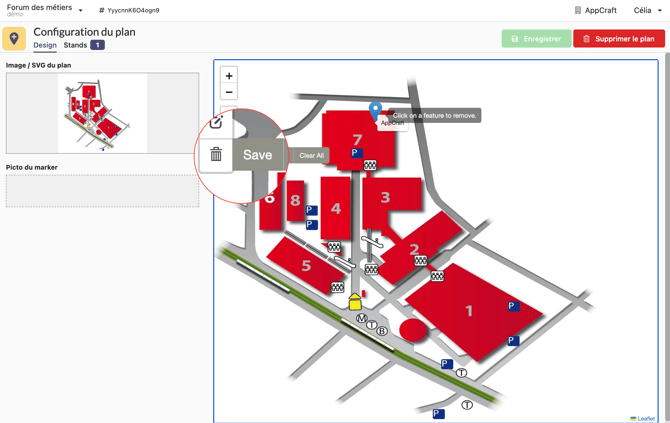Select the edit layers tool
This screenshot has height=423, width=670.
[216, 123]
